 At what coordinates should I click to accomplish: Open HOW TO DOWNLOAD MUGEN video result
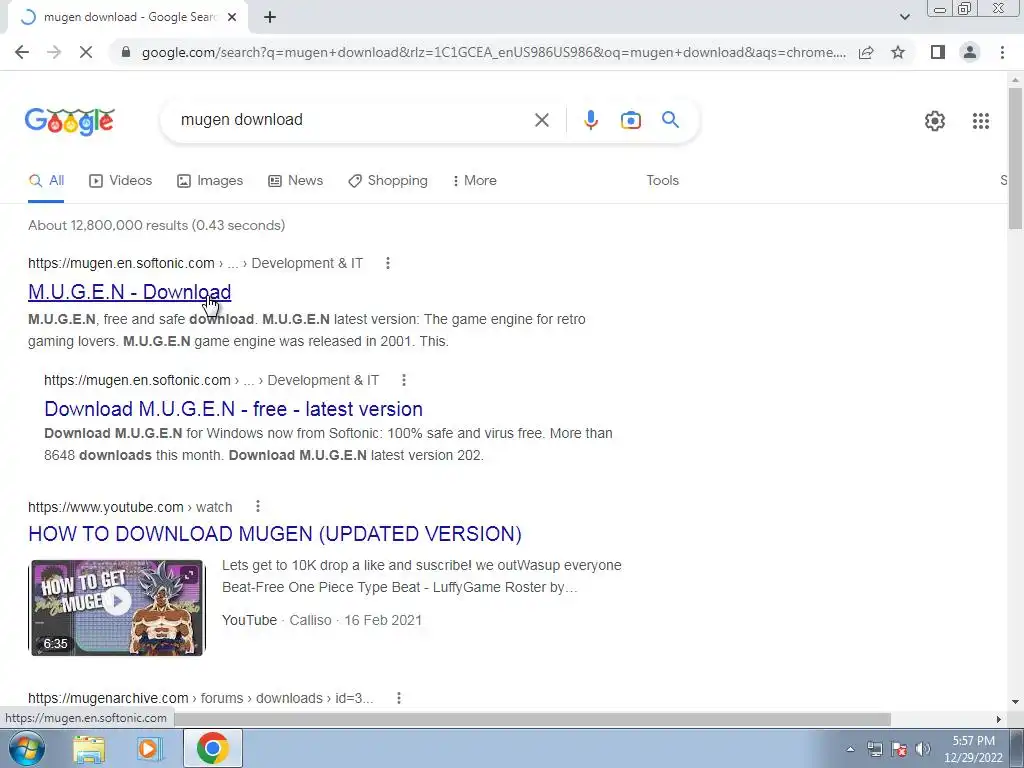[275, 534]
